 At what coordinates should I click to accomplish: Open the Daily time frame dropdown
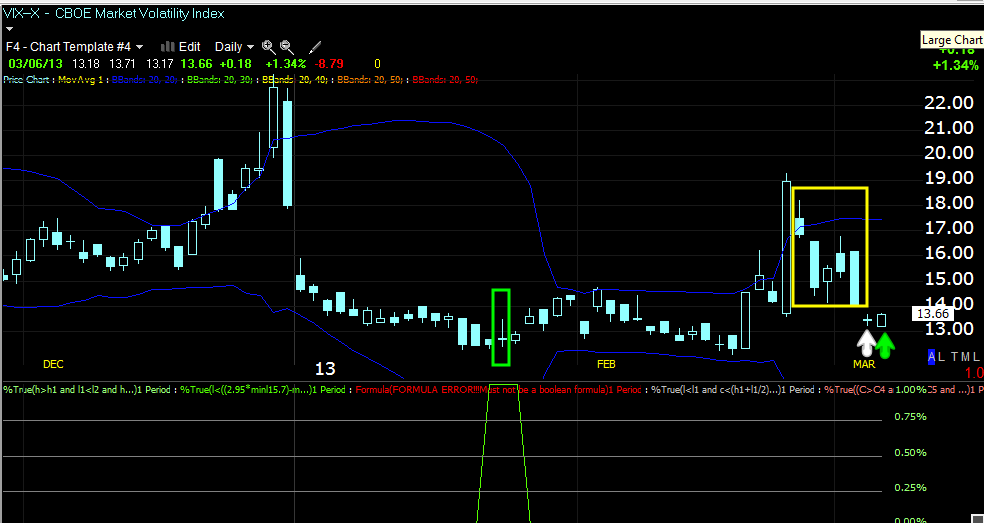tap(234, 46)
